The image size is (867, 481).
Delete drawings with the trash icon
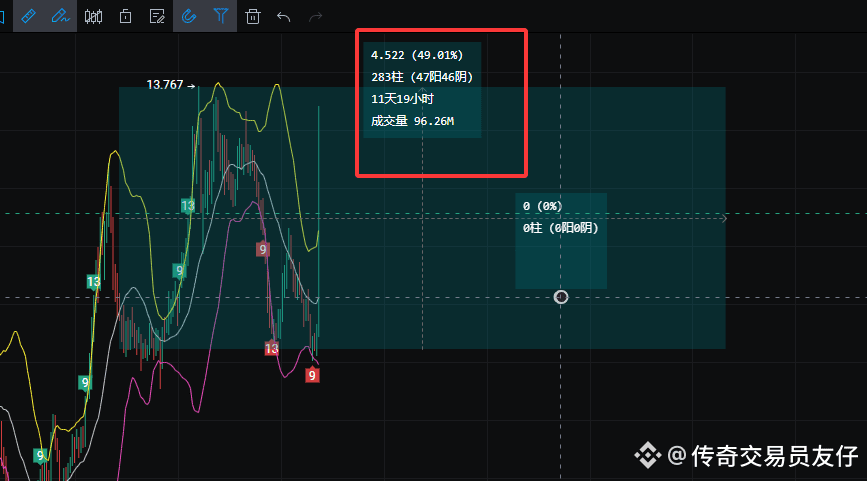point(253,16)
